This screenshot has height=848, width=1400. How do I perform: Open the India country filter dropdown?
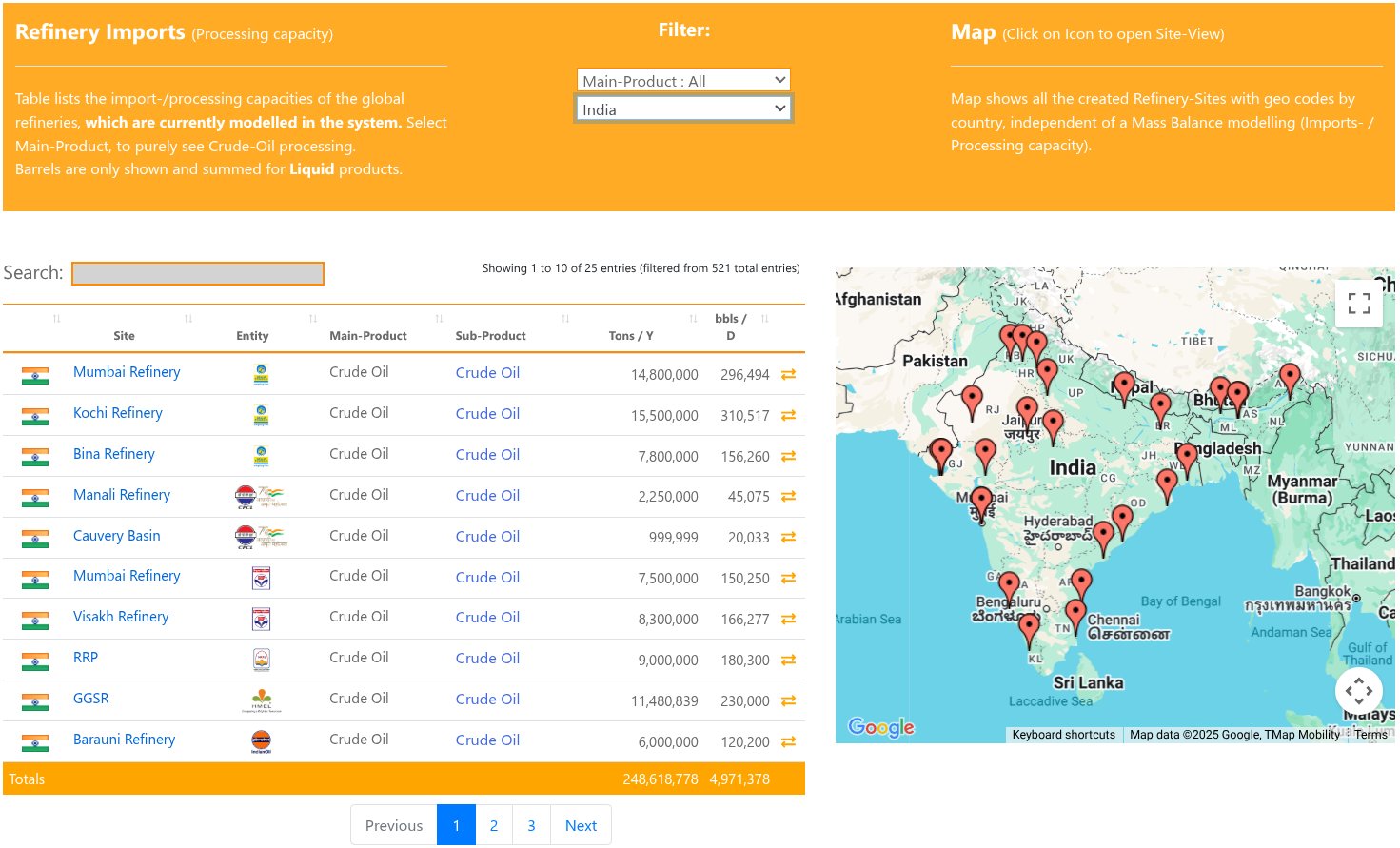coord(683,109)
